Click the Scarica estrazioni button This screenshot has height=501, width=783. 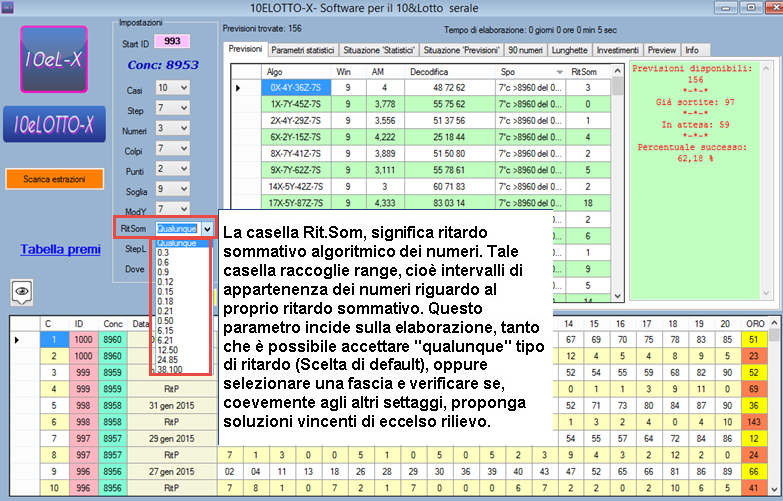54,179
